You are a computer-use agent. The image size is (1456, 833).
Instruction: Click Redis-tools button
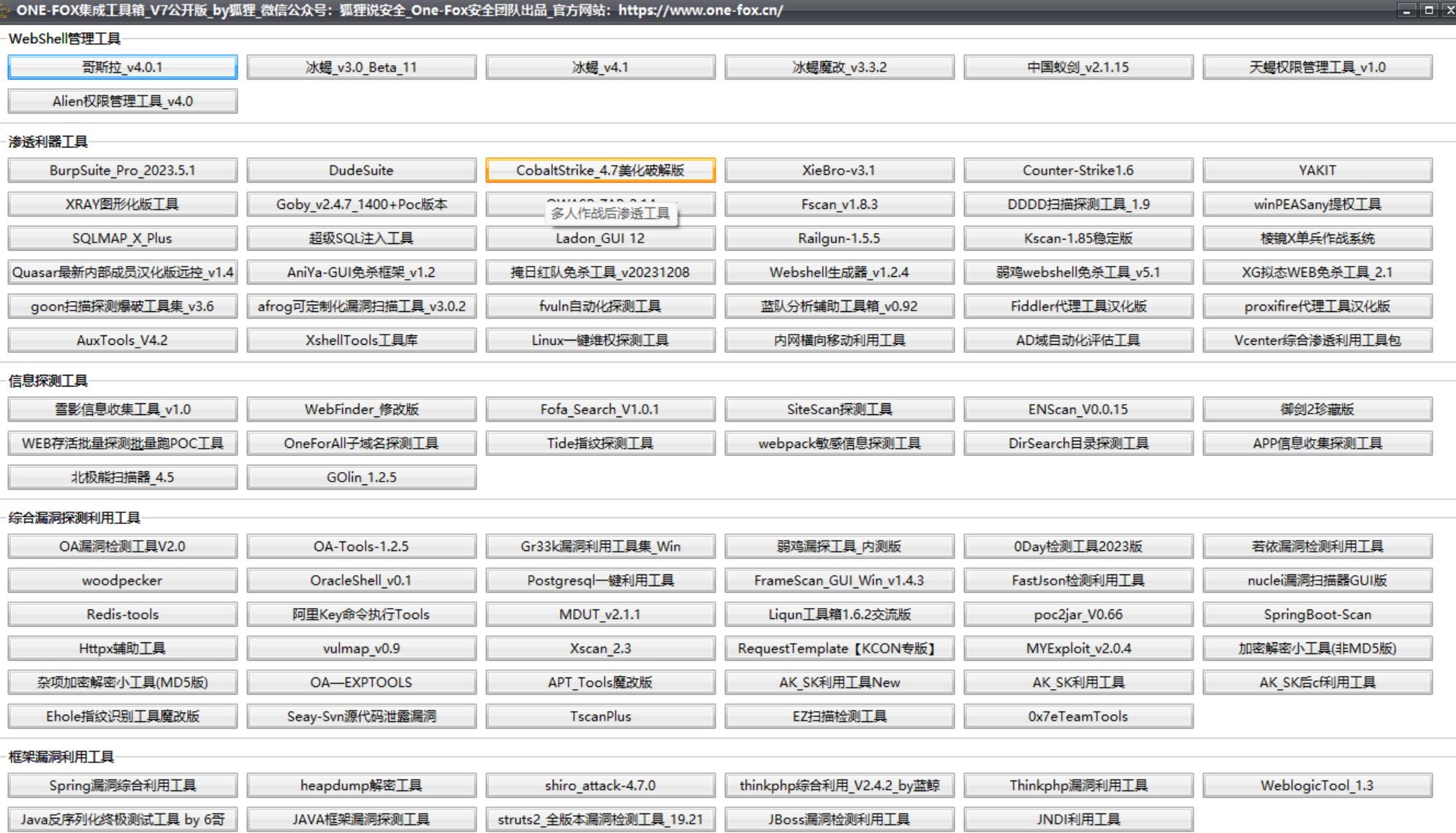[x=122, y=615]
